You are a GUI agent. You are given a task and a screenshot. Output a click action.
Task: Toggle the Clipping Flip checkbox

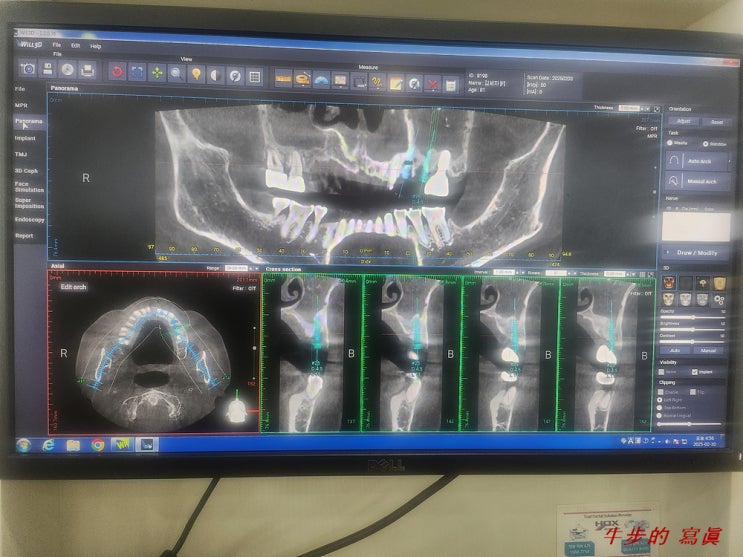[693, 392]
